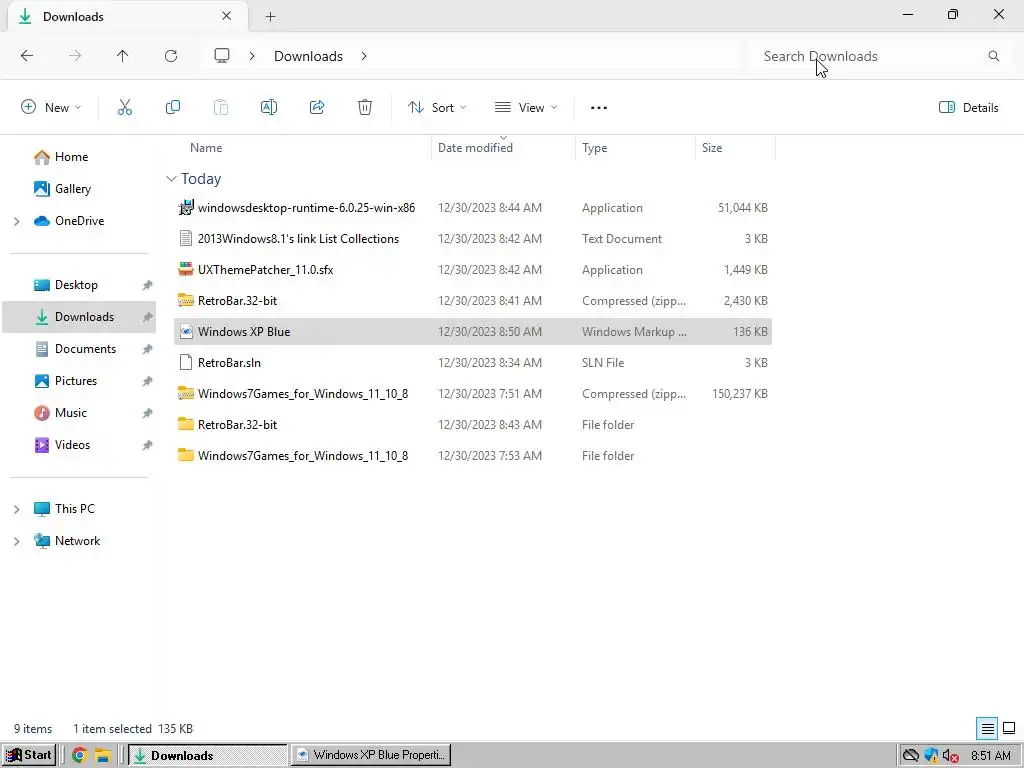Expand the This PC tree node

16,509
